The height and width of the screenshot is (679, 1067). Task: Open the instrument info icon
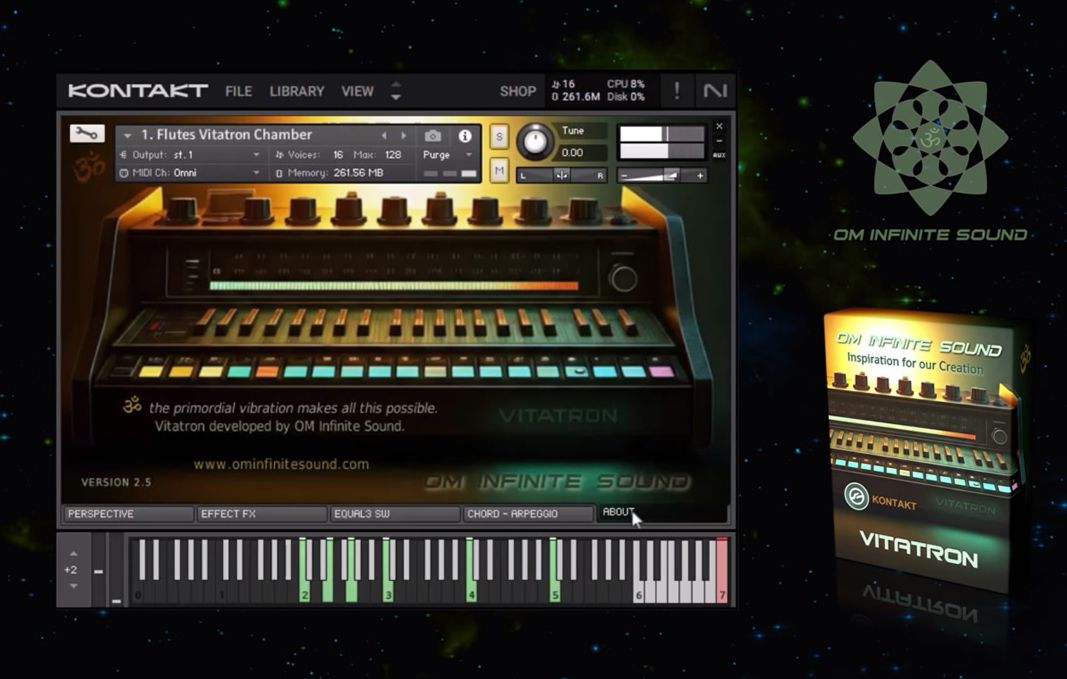click(465, 136)
